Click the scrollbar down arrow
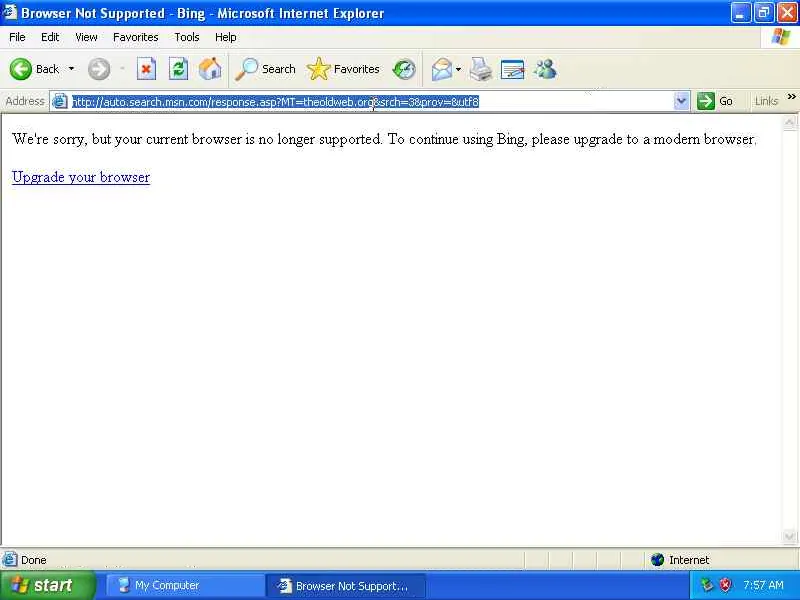This screenshot has width=800, height=600. (789, 536)
